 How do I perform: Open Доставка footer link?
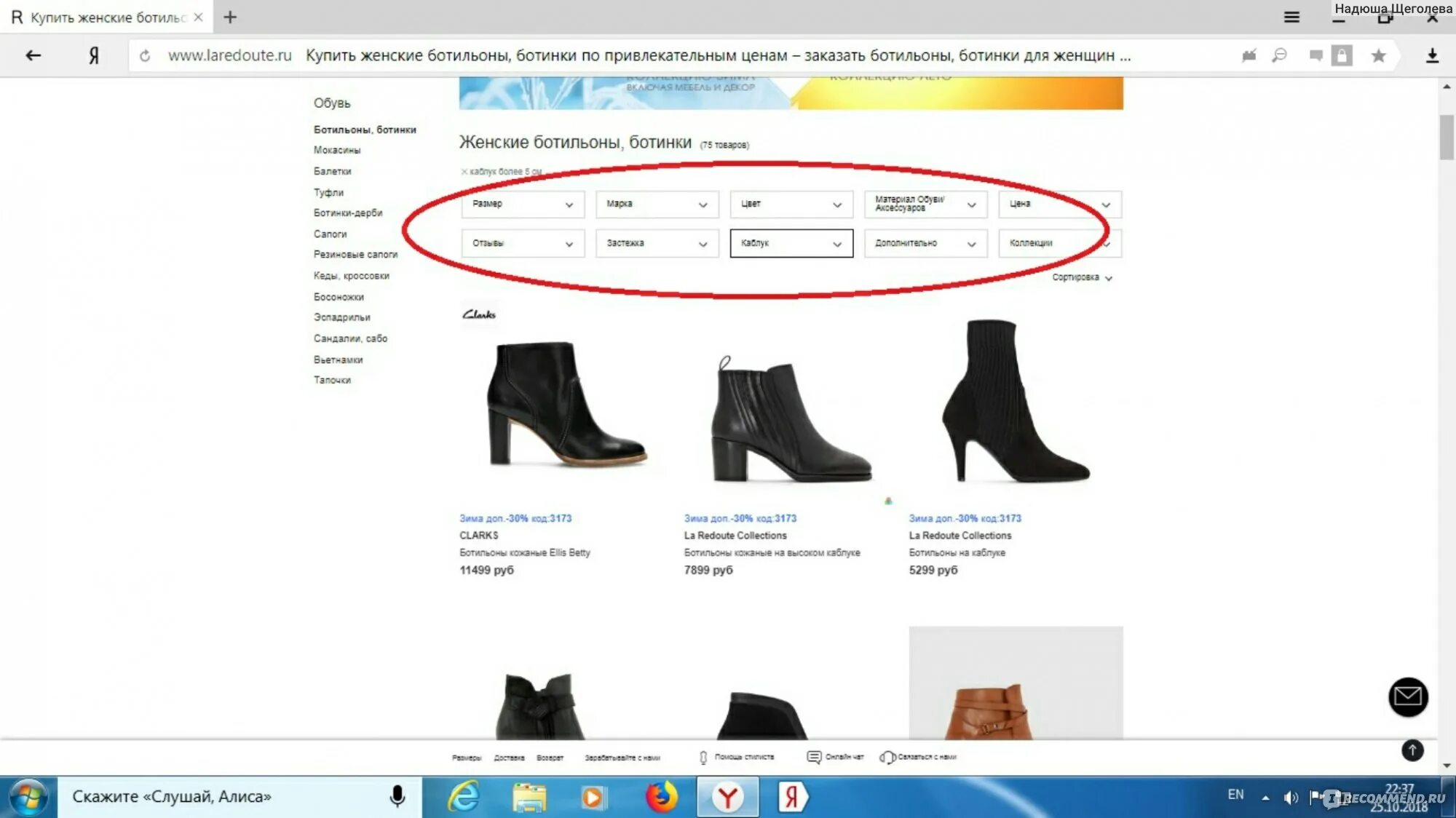coord(509,758)
